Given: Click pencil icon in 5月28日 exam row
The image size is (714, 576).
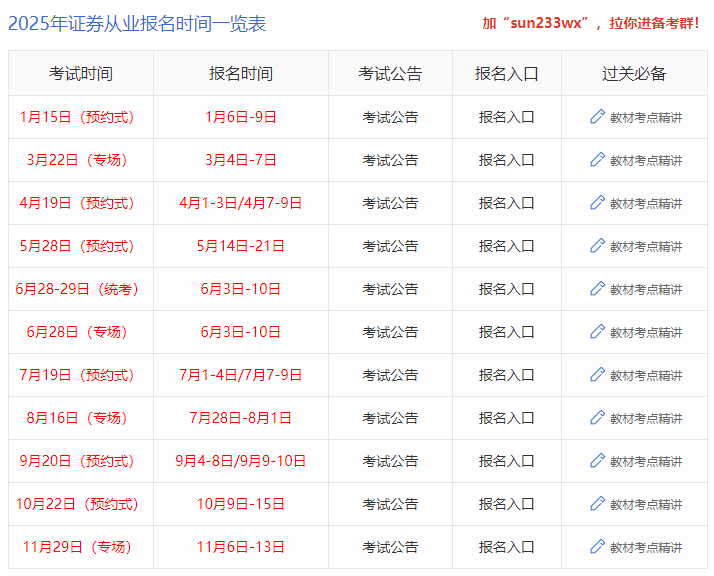Looking at the screenshot, I should coord(598,246).
